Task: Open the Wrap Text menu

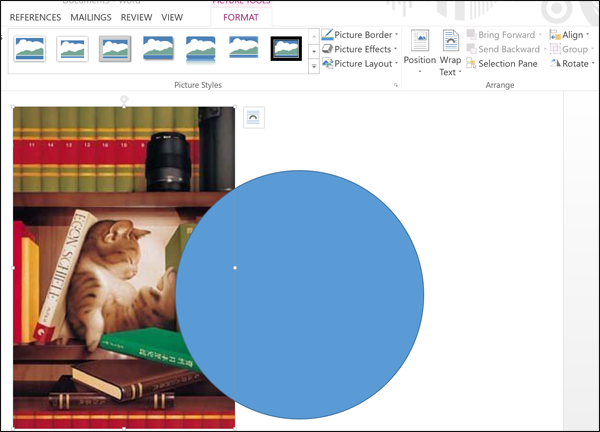Action: point(450,53)
